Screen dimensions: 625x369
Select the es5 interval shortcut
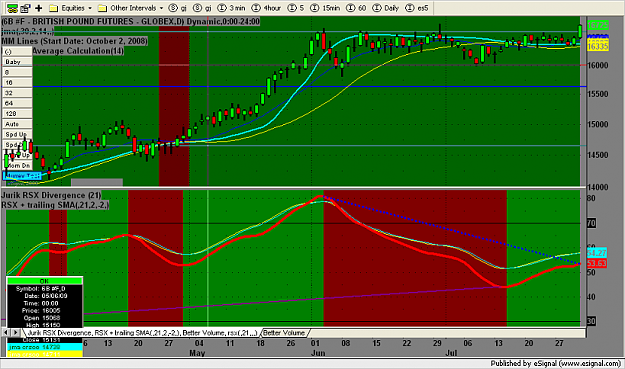pyautogui.click(x=417, y=8)
